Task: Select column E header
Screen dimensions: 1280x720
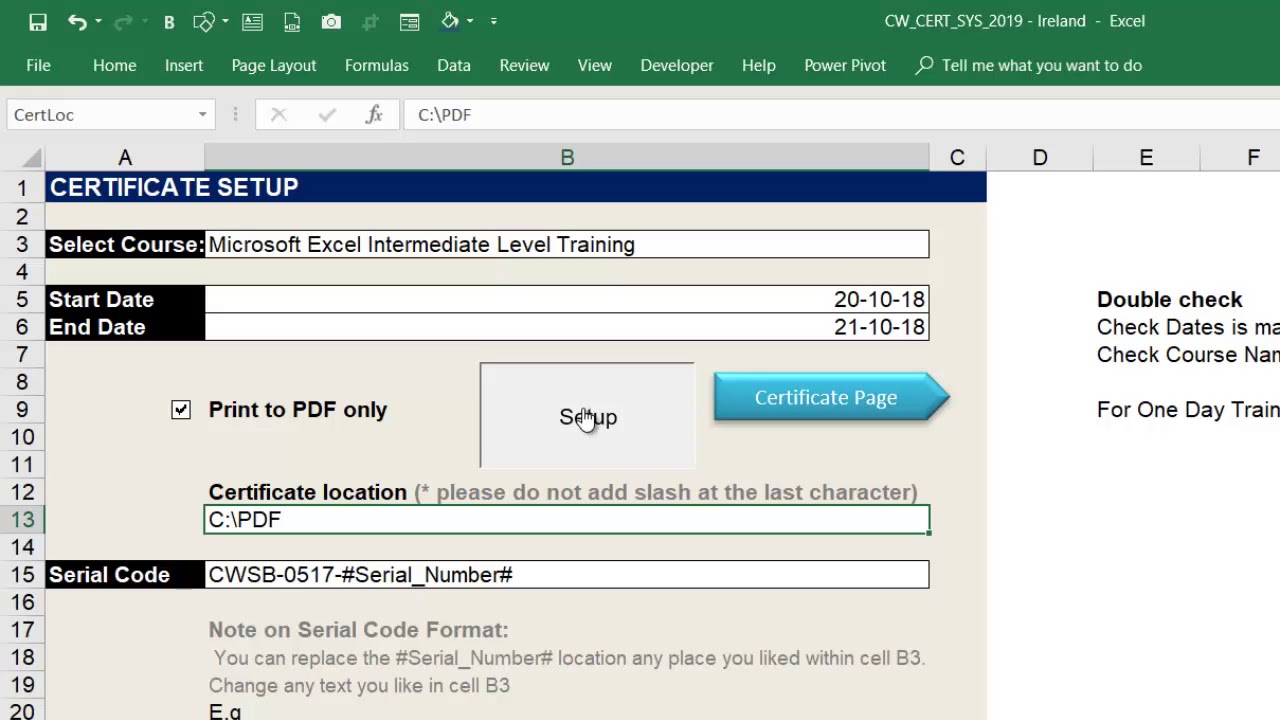Action: (1146, 158)
